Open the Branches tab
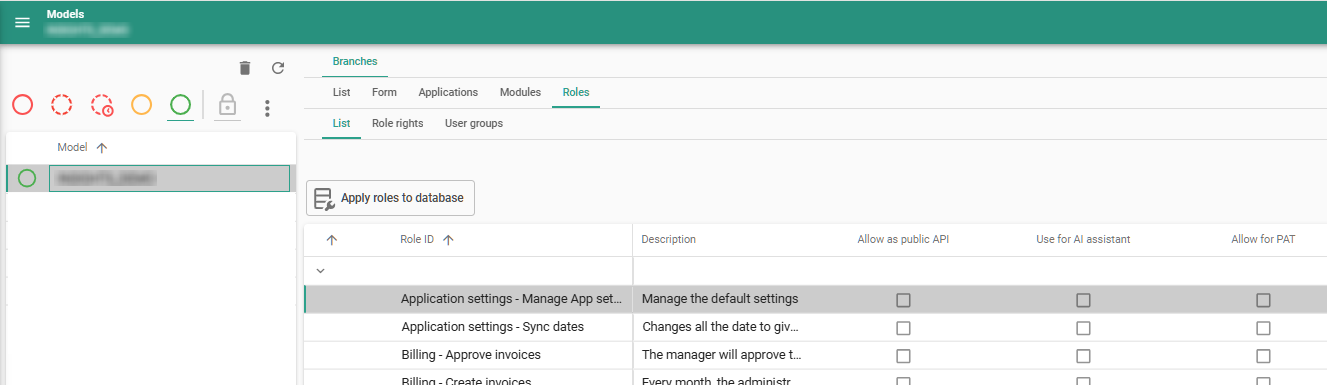The width and height of the screenshot is (1327, 385). (355, 61)
